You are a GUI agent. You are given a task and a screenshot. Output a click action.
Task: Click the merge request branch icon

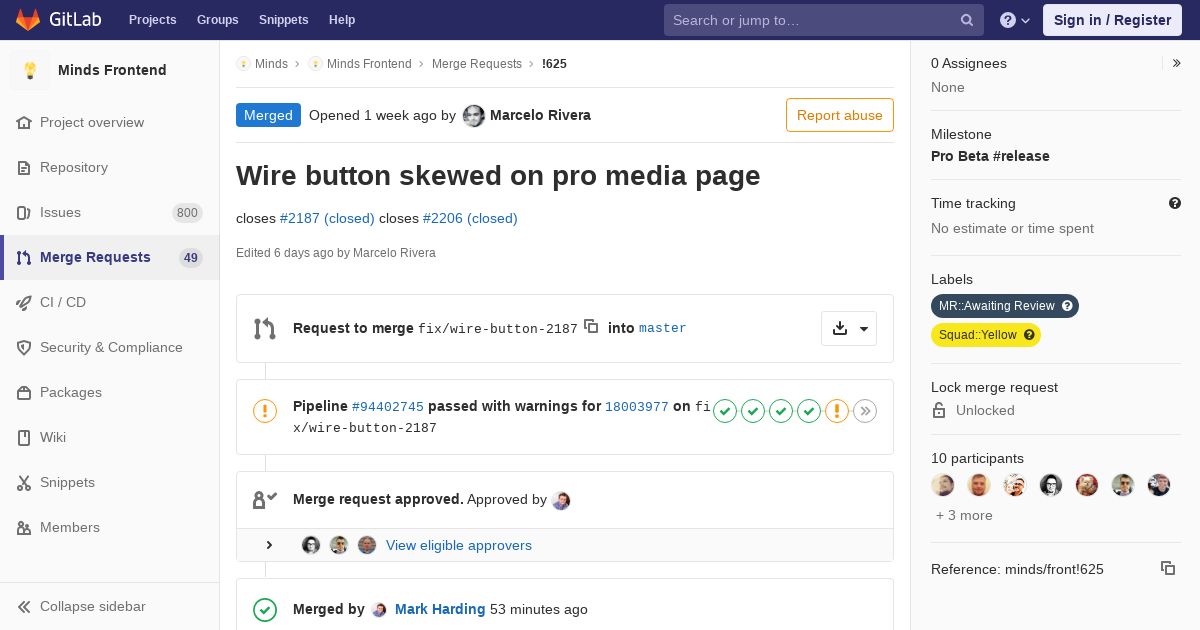[264, 328]
